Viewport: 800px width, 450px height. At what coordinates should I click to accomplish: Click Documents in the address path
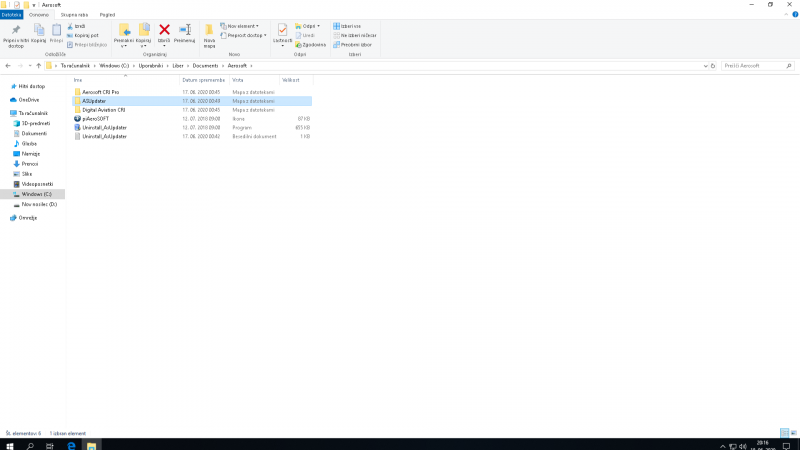(205, 66)
